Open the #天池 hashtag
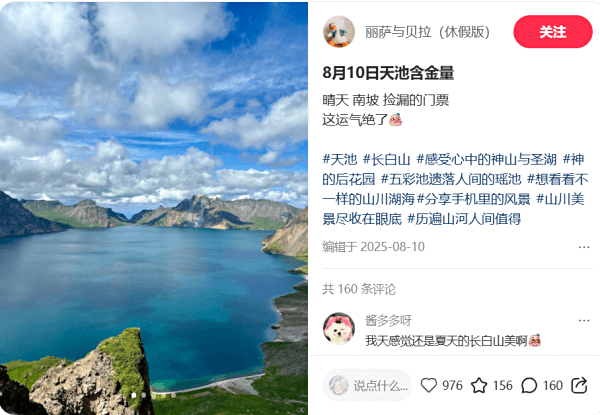This screenshot has width=600, height=415. (340, 159)
